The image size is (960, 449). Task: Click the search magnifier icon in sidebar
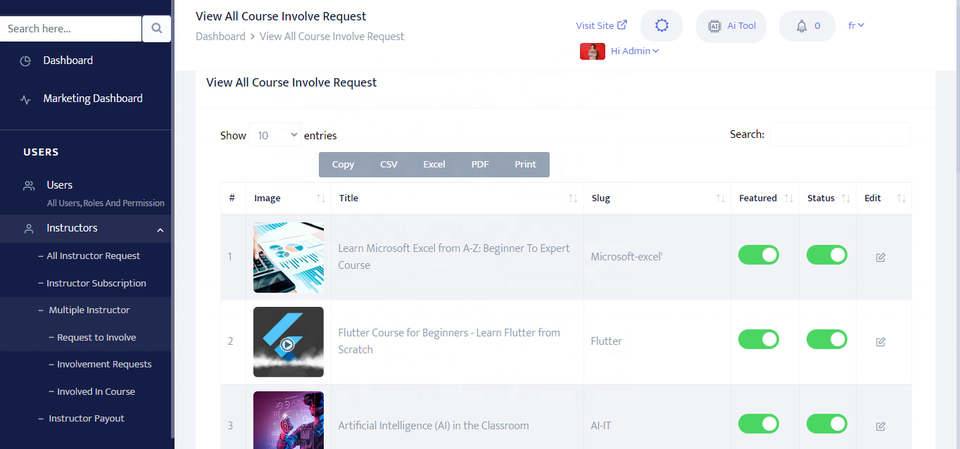click(157, 29)
